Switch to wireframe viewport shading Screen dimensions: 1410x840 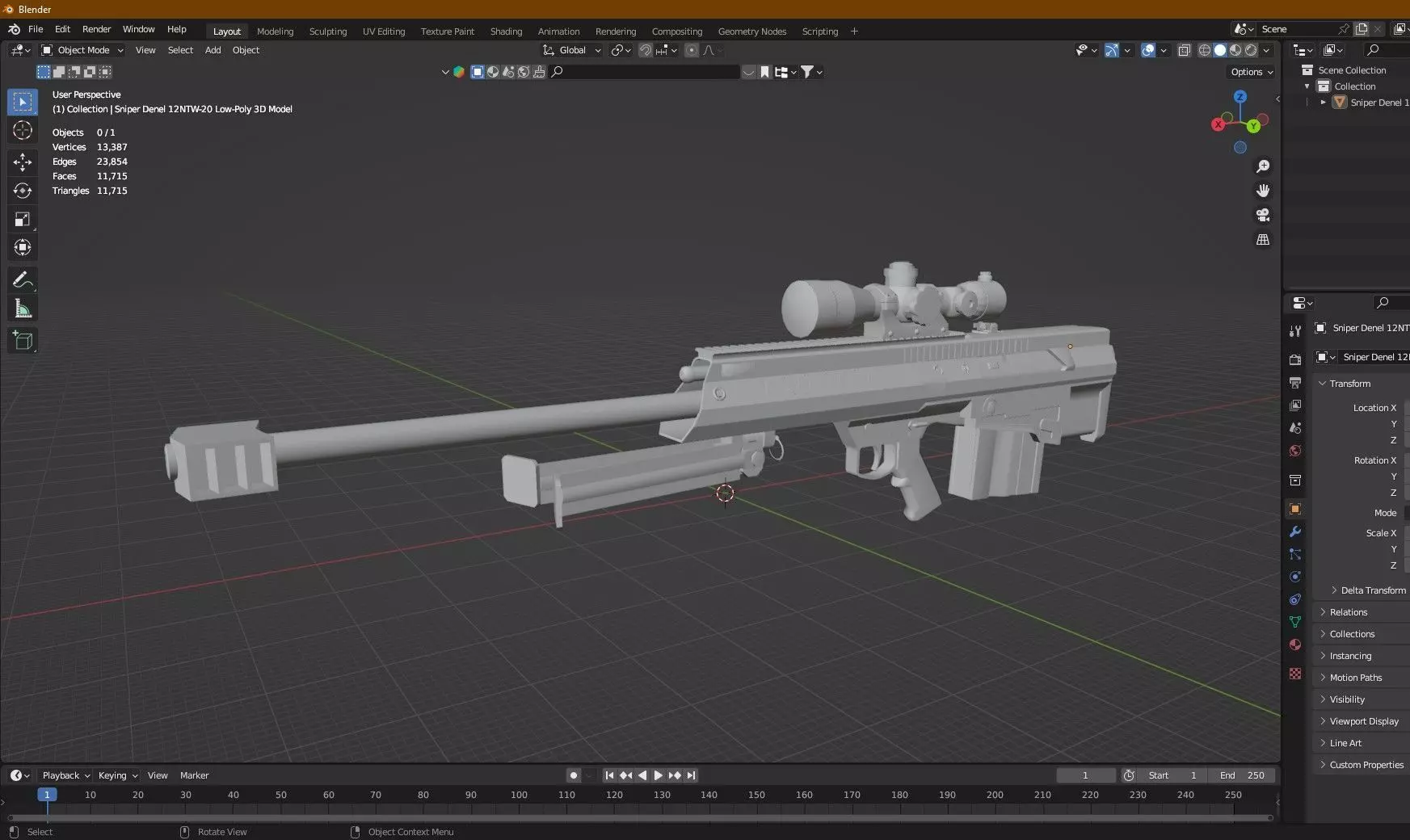[1204, 50]
